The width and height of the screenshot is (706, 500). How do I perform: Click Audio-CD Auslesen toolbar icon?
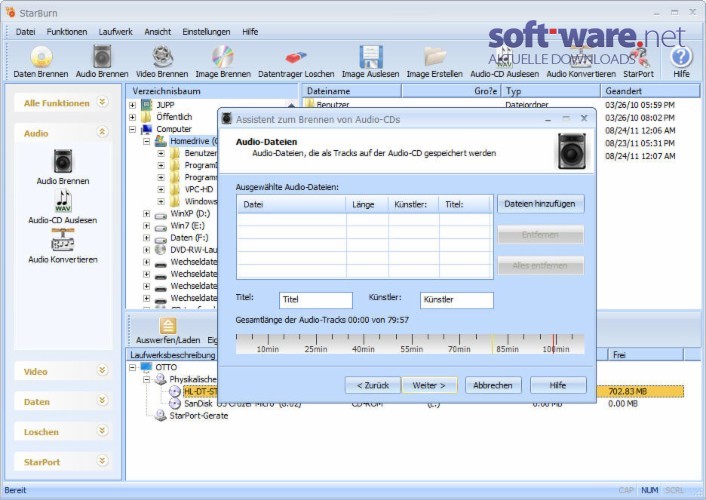coord(504,57)
